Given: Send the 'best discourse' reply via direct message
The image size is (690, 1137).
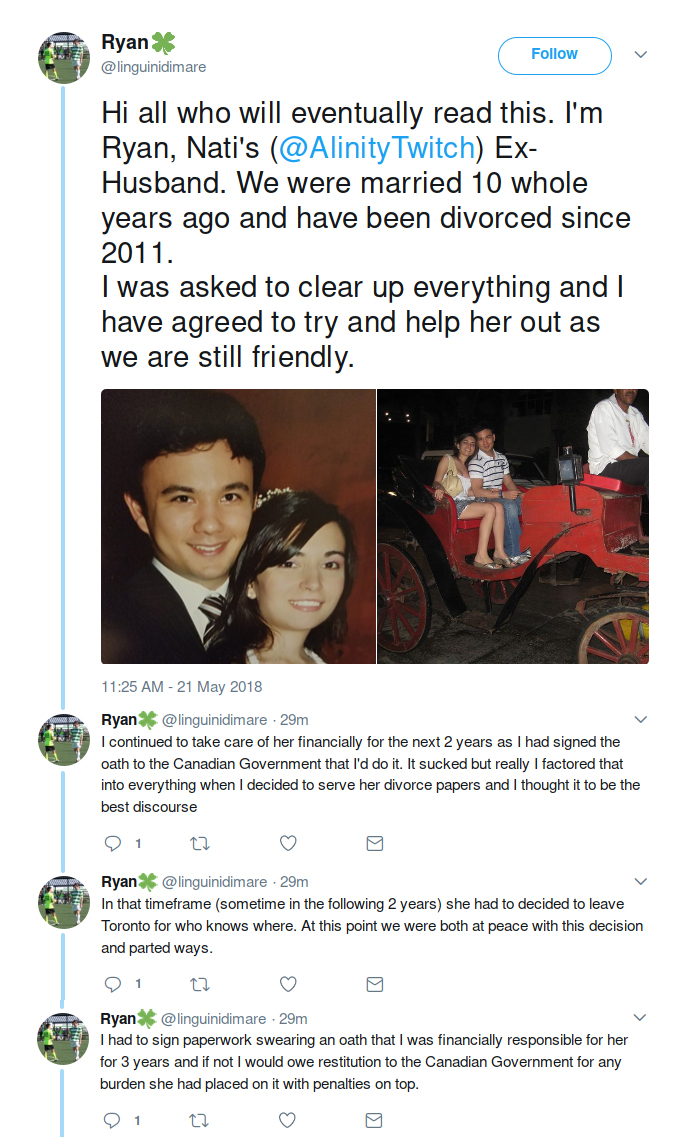Looking at the screenshot, I should [x=375, y=843].
